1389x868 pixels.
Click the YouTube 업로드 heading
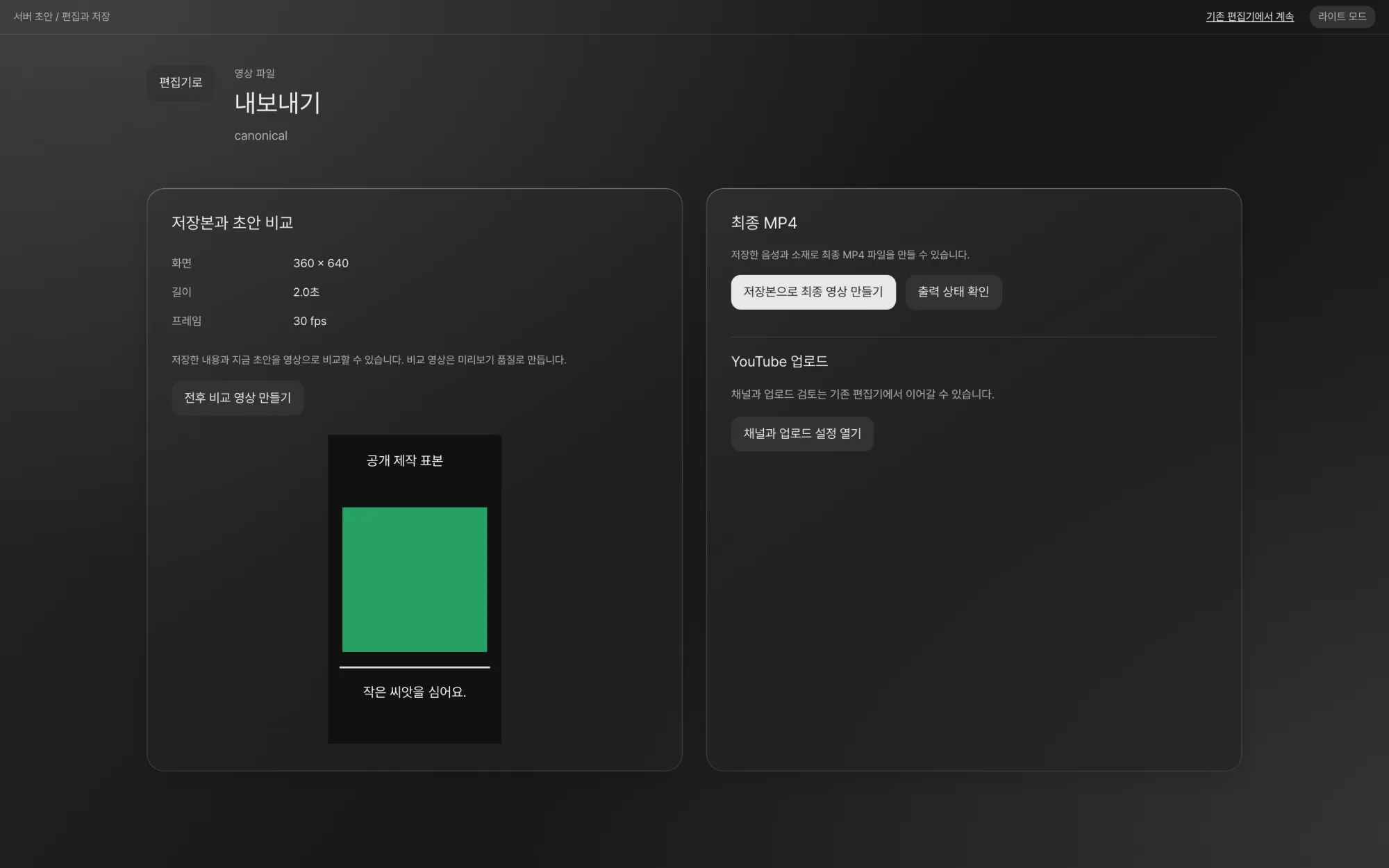click(x=779, y=362)
